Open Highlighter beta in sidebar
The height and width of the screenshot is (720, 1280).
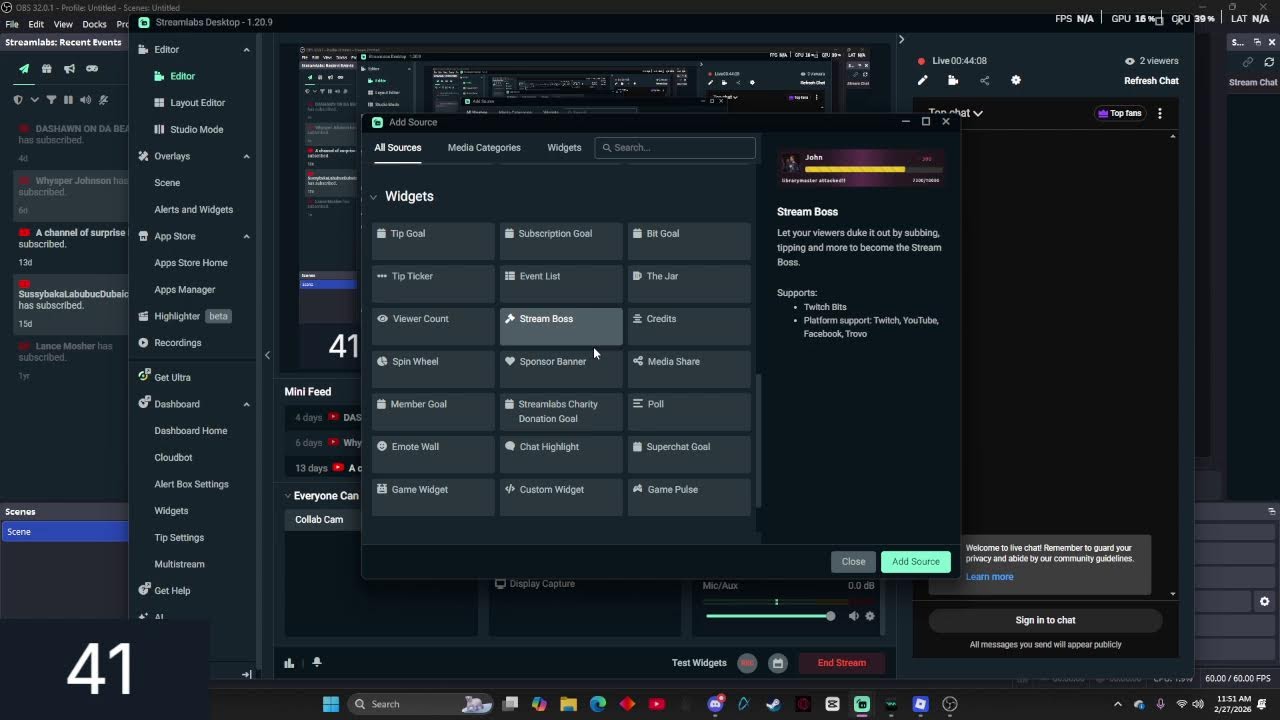click(185, 316)
